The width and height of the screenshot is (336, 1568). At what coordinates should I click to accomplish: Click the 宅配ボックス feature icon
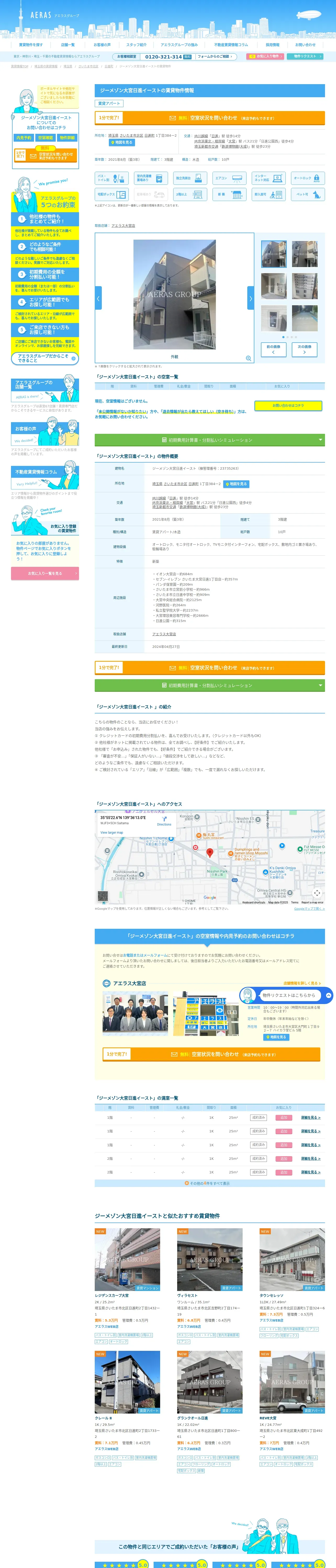click(x=111, y=195)
